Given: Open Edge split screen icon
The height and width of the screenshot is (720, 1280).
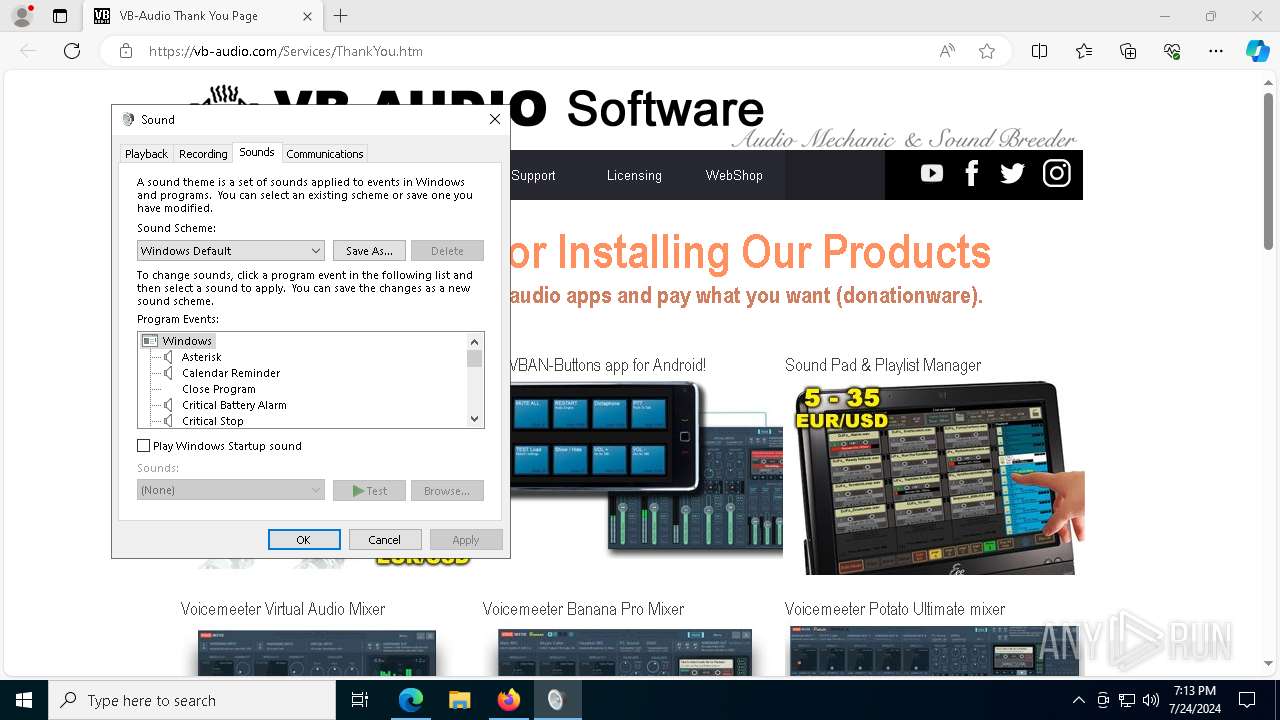Looking at the screenshot, I should [1039, 51].
